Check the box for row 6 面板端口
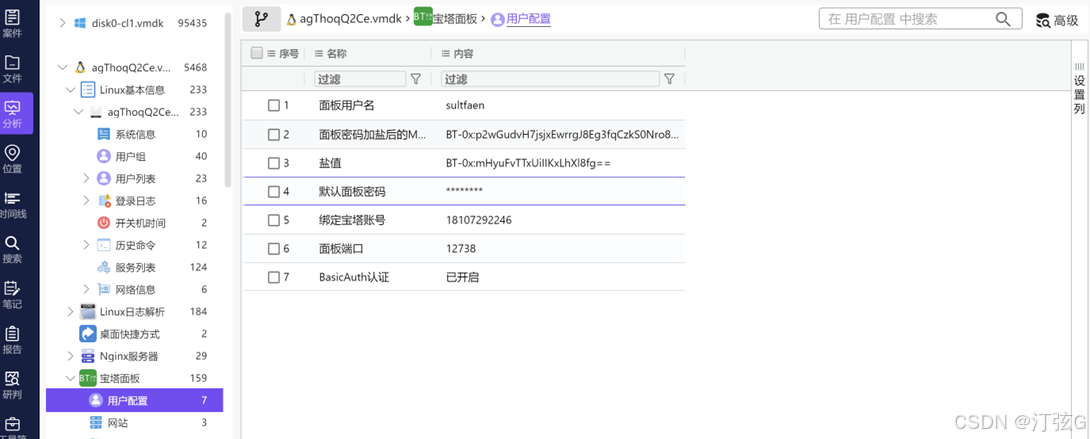Image resolution: width=1090 pixels, height=439 pixels. (274, 249)
